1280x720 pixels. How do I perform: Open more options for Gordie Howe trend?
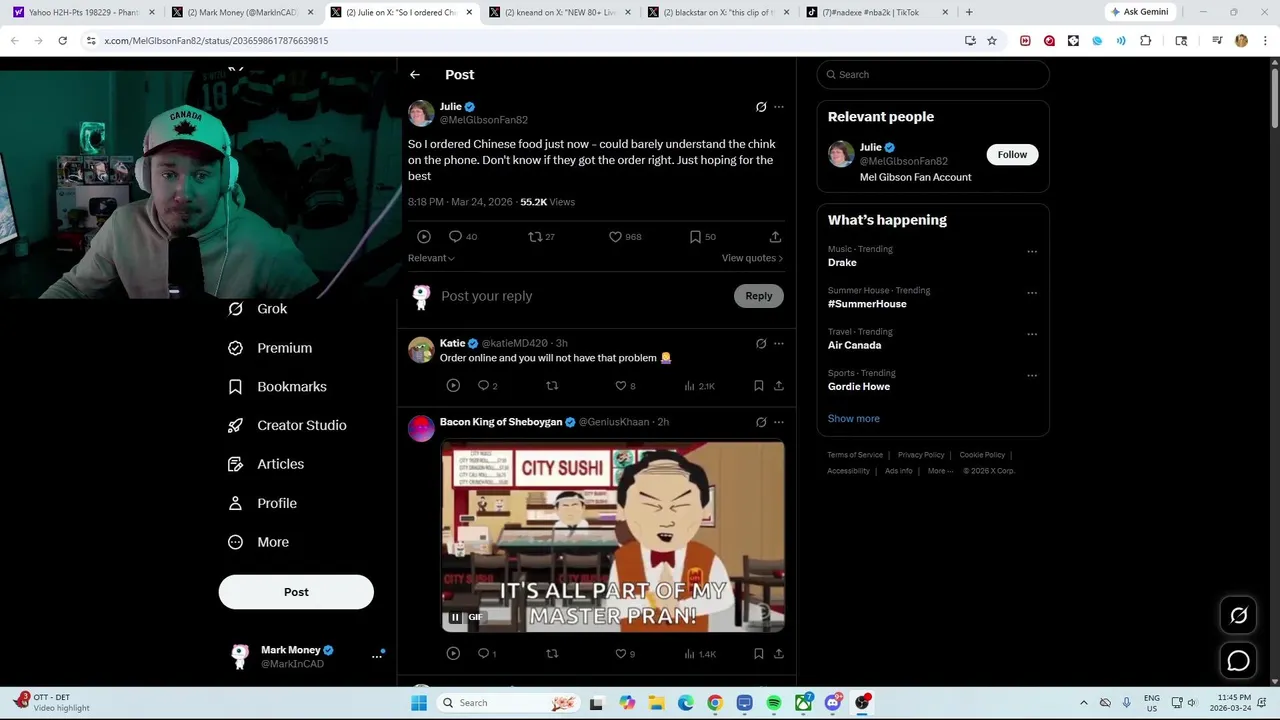(x=1032, y=376)
